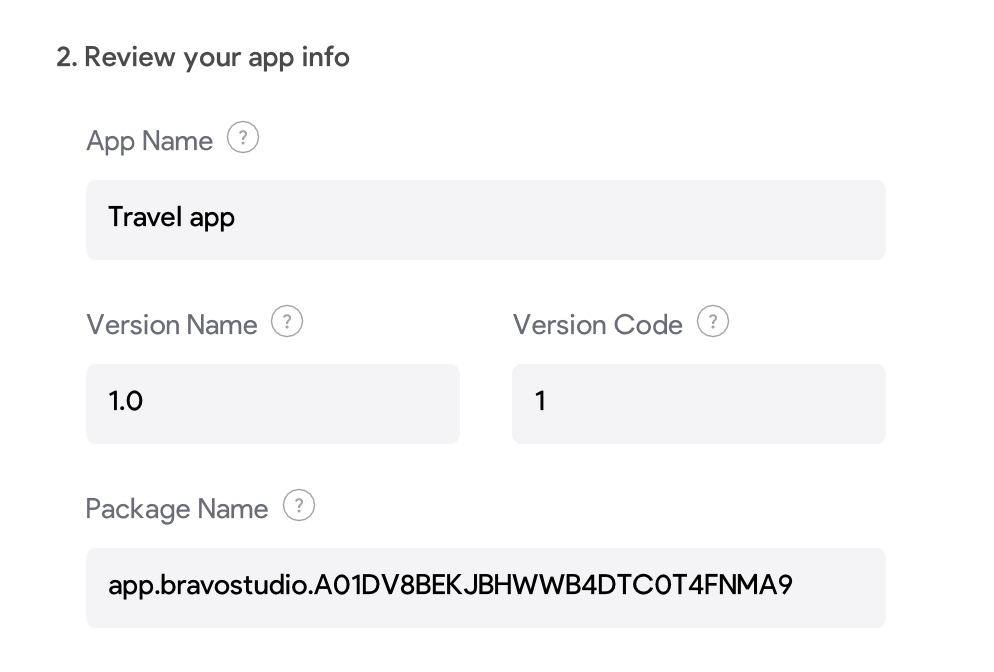Image resolution: width=994 pixels, height=672 pixels.
Task: Click the "bravostudio" part of the package name
Action: [228, 585]
